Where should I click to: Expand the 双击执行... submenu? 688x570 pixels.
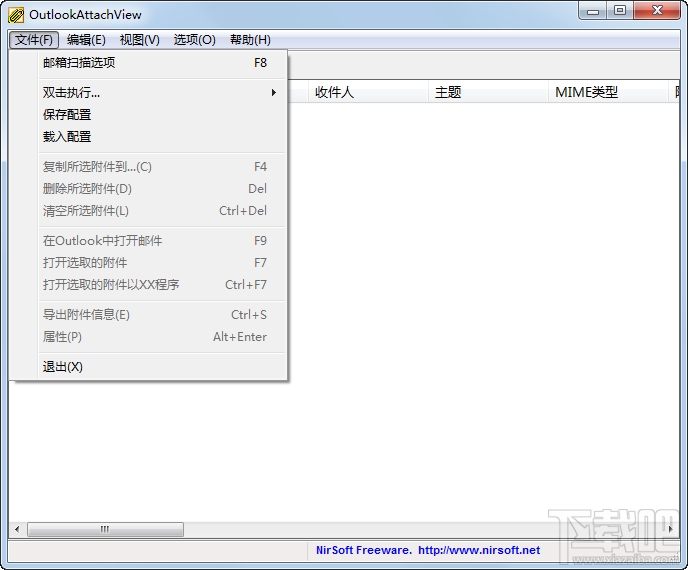coord(148,93)
